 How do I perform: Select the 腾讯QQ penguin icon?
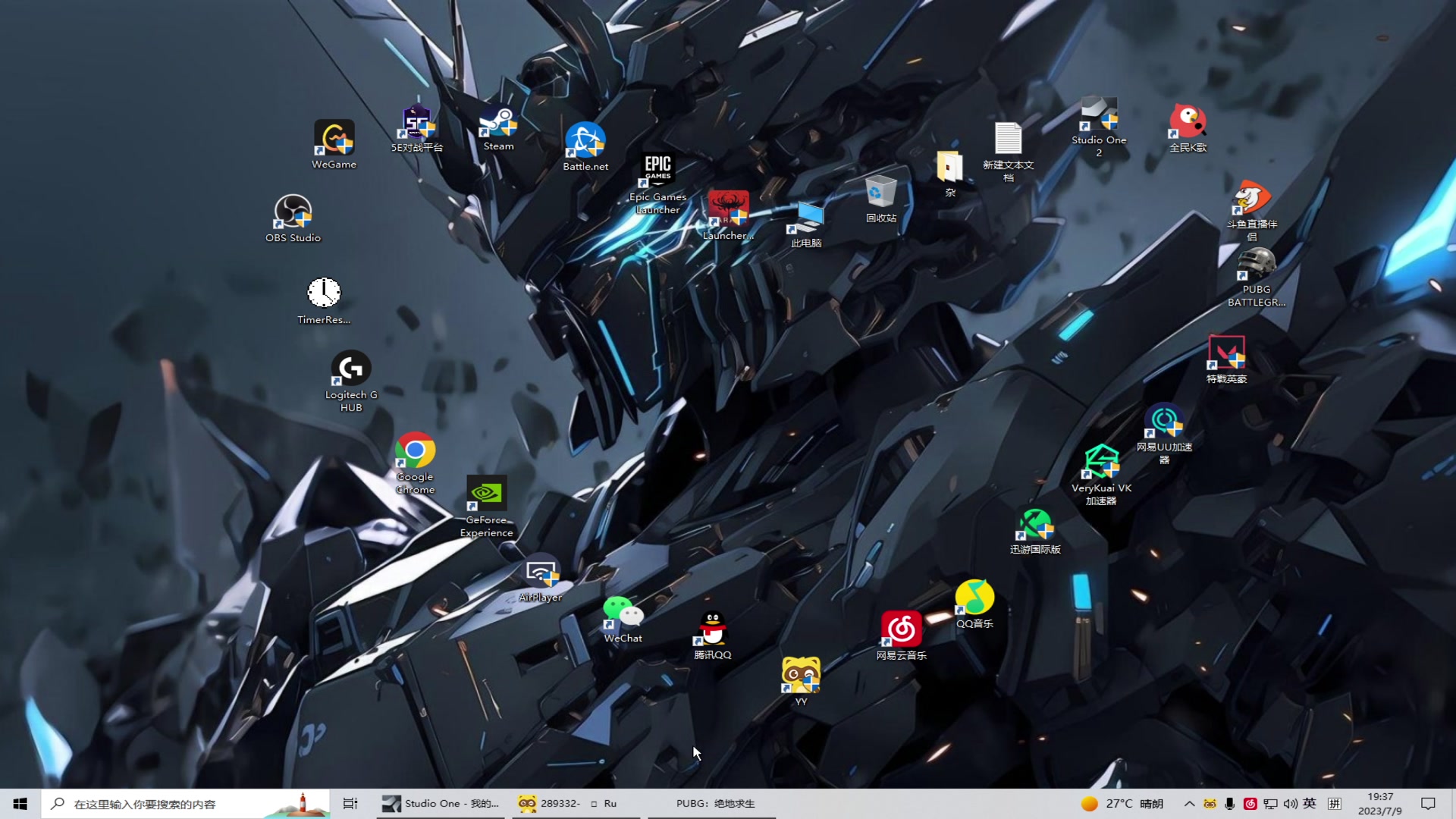pyautogui.click(x=712, y=635)
